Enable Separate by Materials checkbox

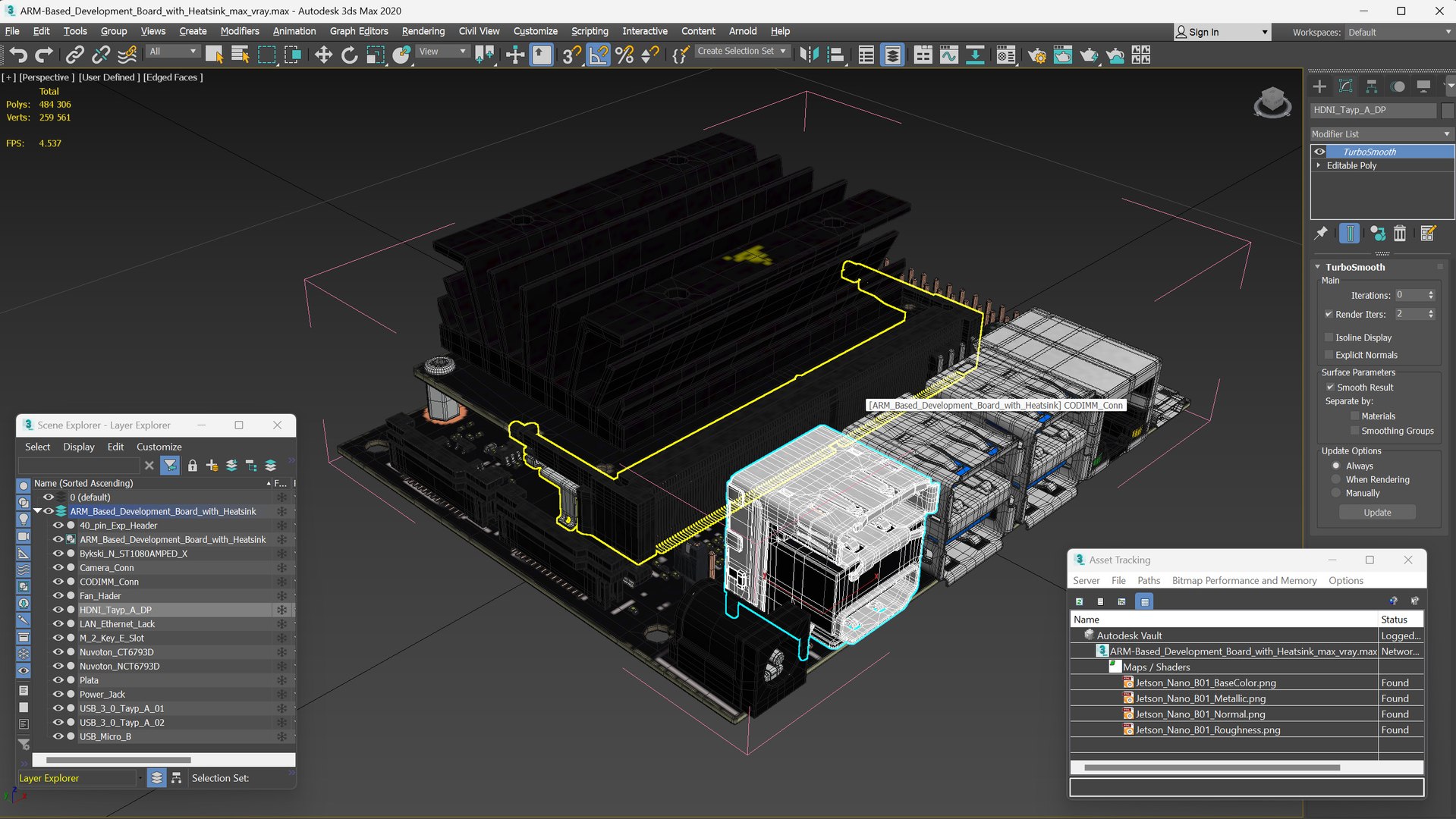pos(1354,416)
